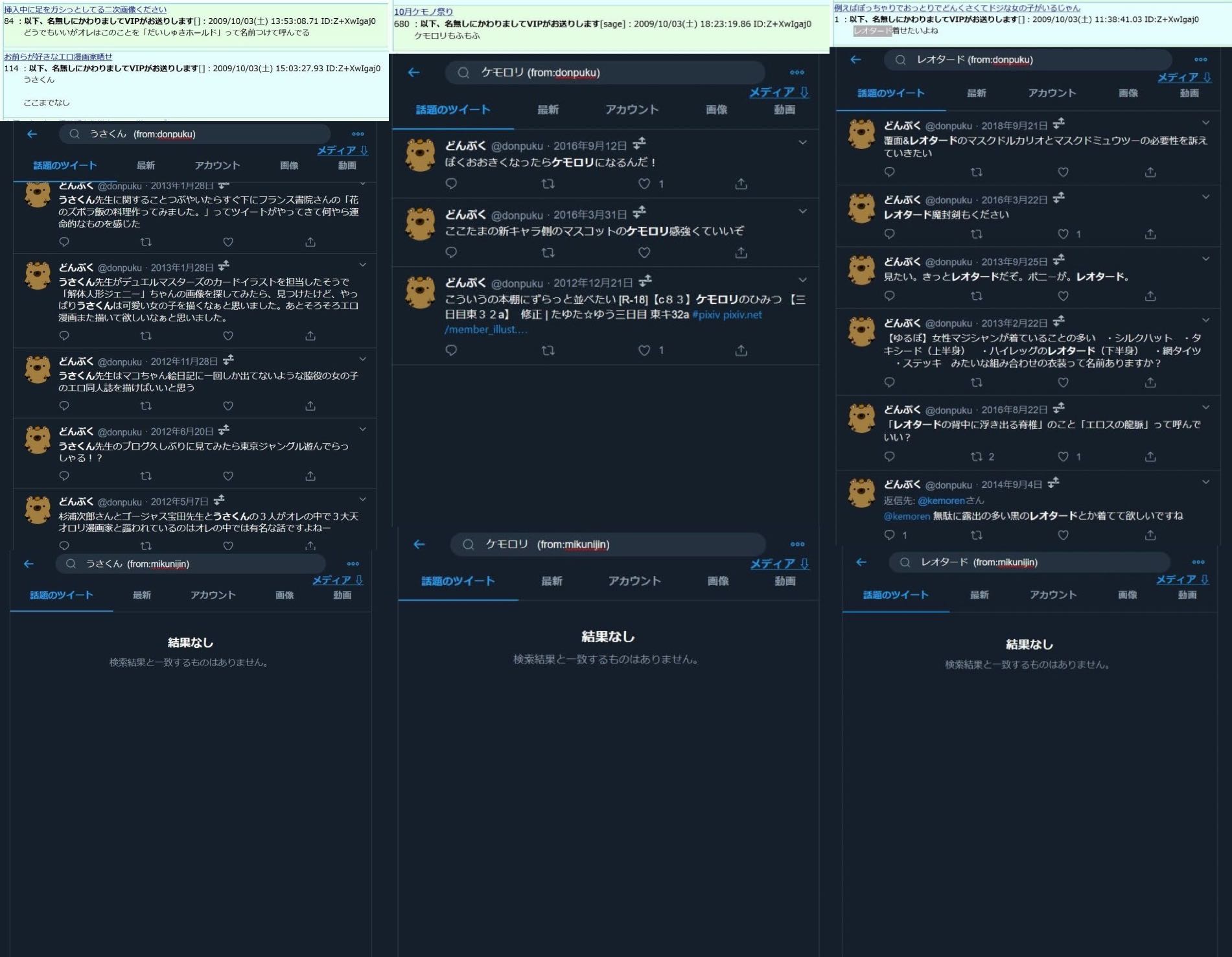Image resolution: width=1232 pixels, height=957 pixels.
Task: Open three-dot menu next to レオタード (from:donpuku) search
Action: coord(1200,60)
